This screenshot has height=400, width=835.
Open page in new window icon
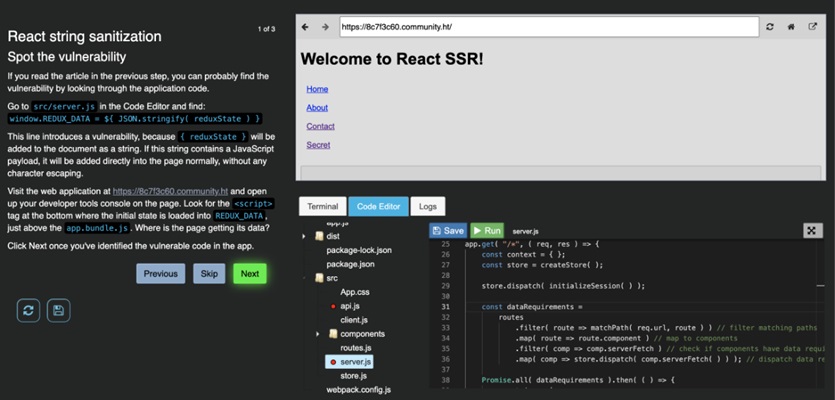point(812,27)
